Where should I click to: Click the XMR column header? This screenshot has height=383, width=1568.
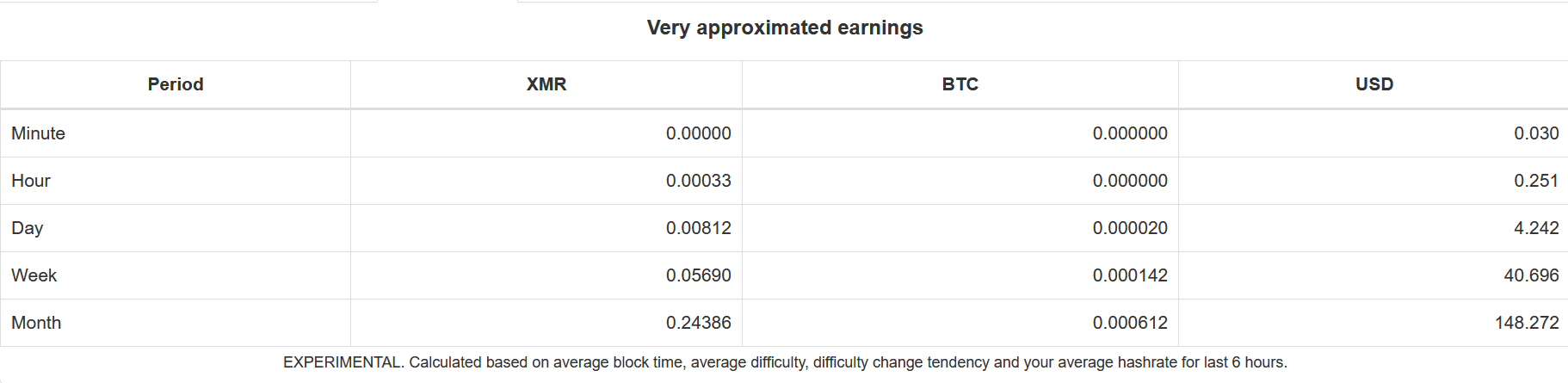pos(546,84)
